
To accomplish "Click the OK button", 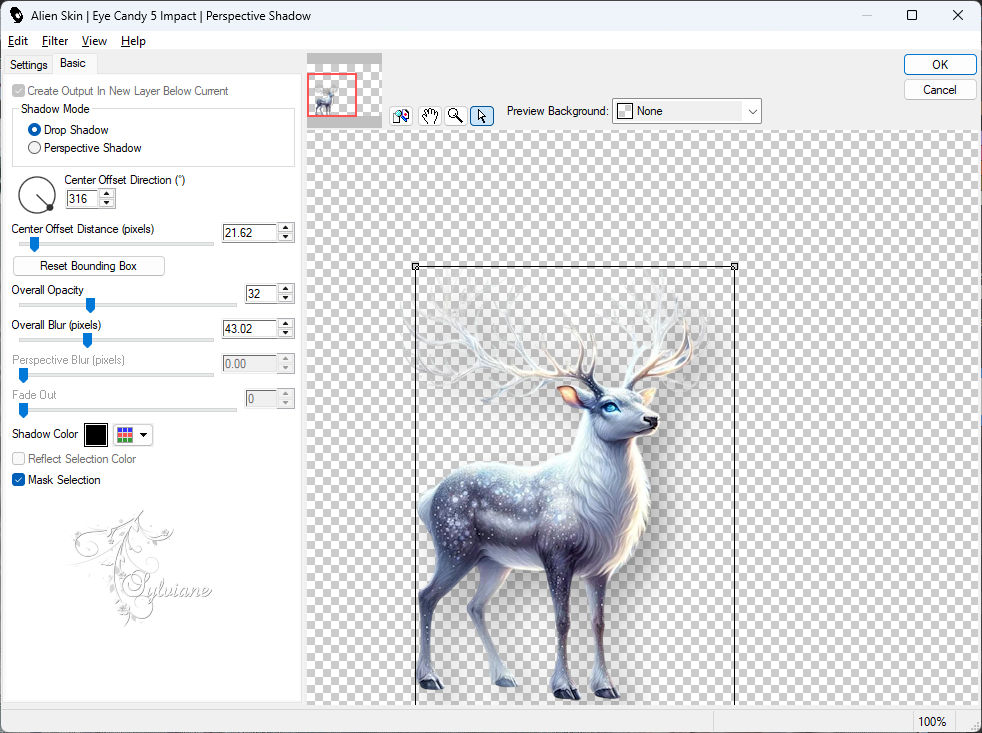I will pos(939,65).
